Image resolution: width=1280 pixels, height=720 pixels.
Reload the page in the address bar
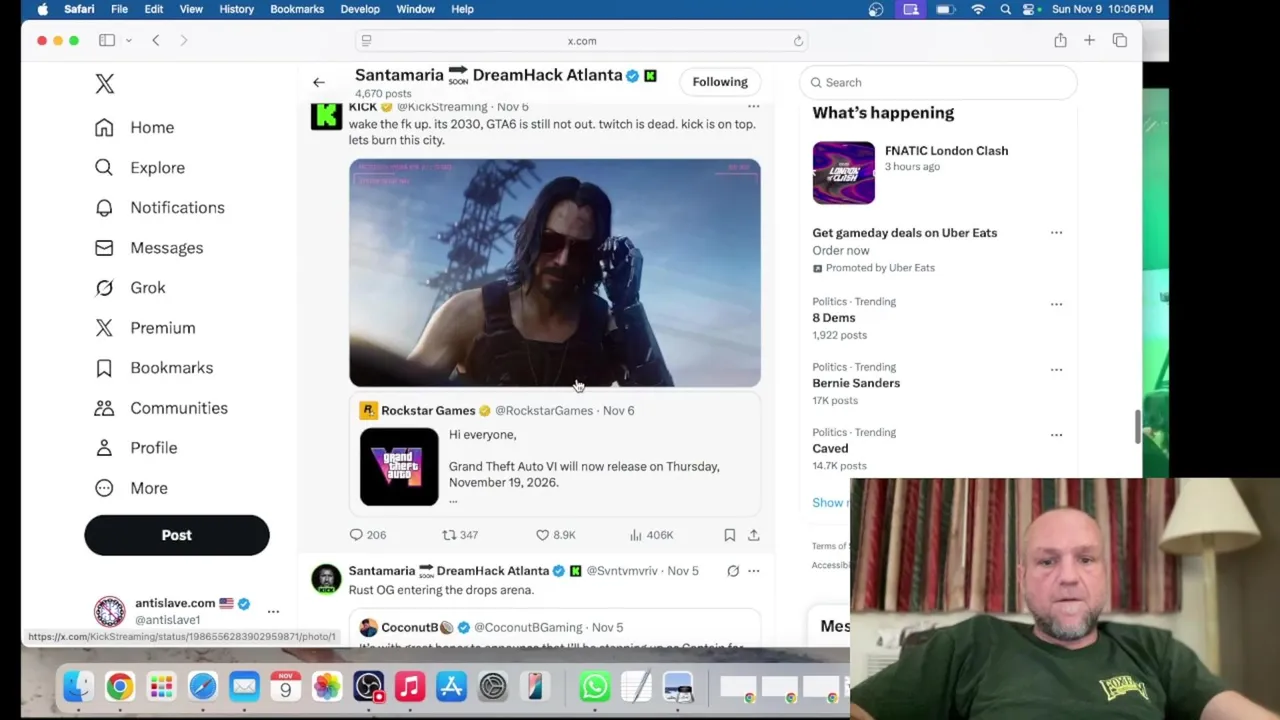(798, 41)
